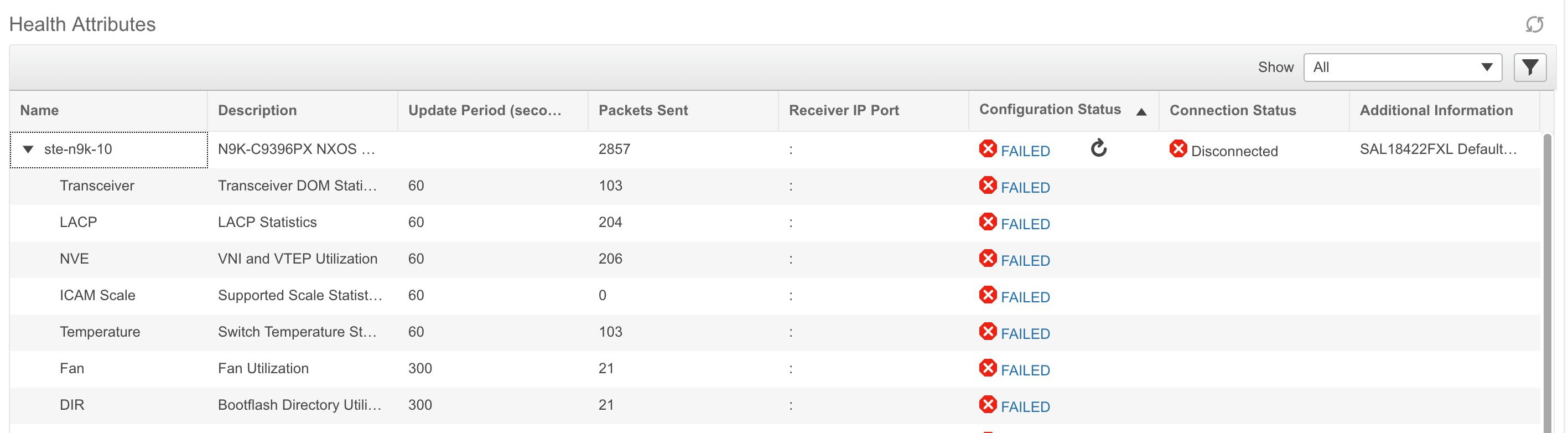Viewport: 1568px width, 433px height.
Task: Click the FAILED link in DIR row
Action: [1025, 407]
